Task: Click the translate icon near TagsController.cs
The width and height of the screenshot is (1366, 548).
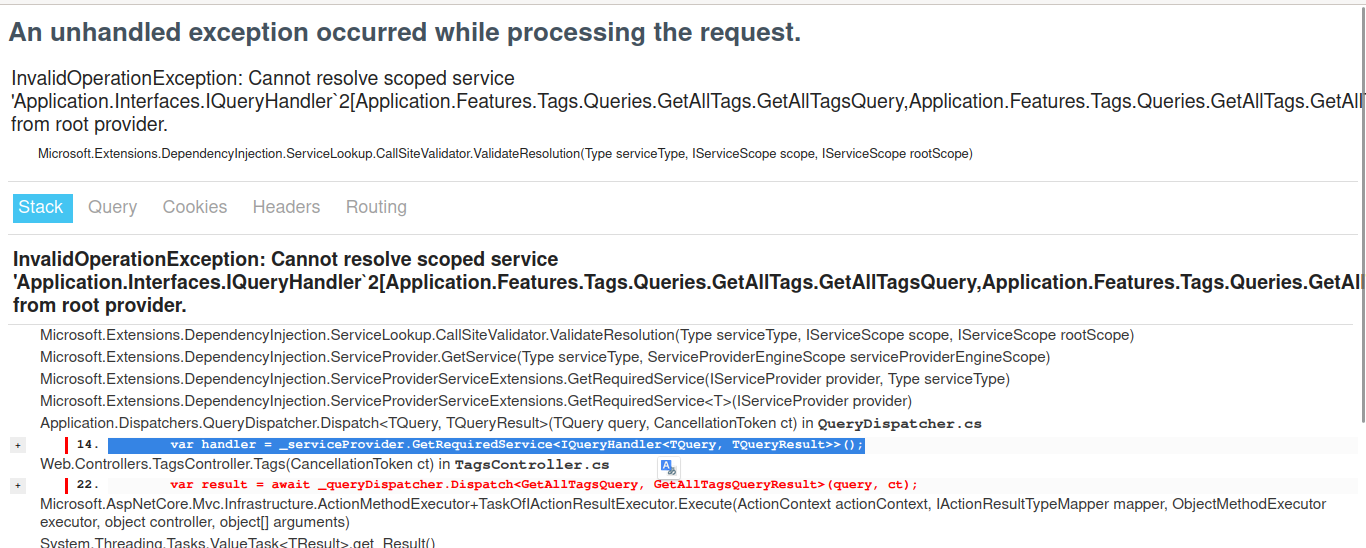Action: point(668,467)
